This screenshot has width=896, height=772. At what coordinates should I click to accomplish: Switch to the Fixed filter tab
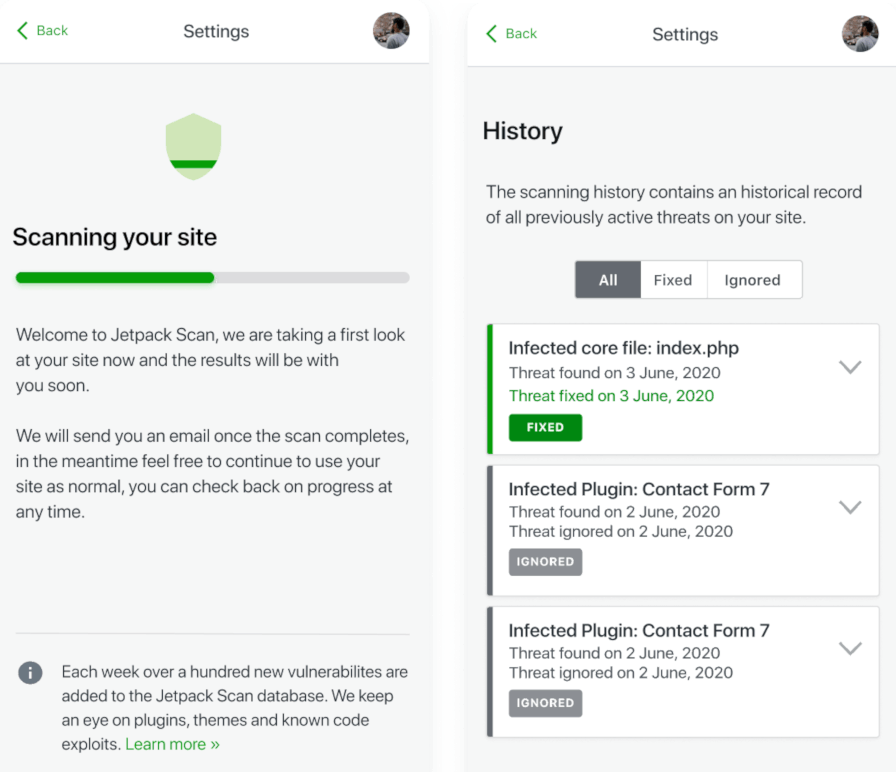pos(673,280)
